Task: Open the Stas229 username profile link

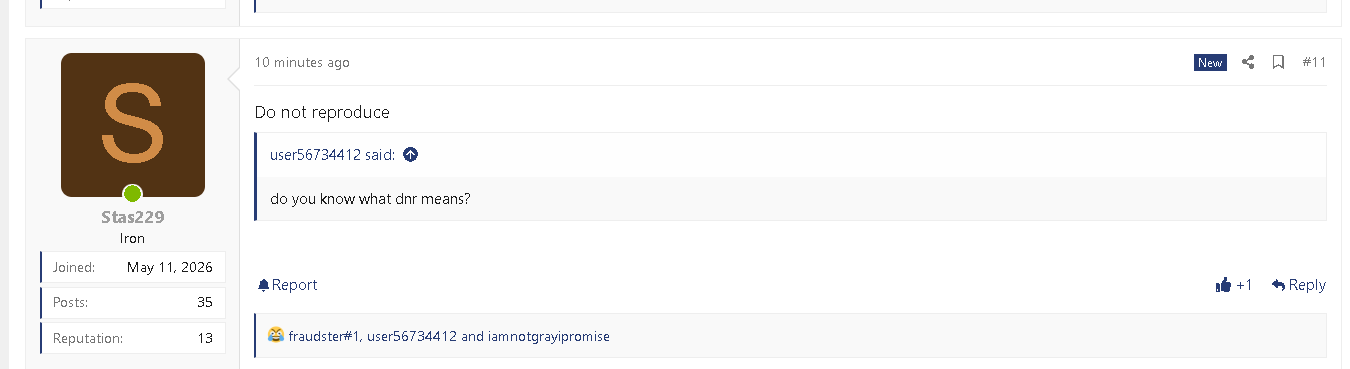Action: click(133, 218)
